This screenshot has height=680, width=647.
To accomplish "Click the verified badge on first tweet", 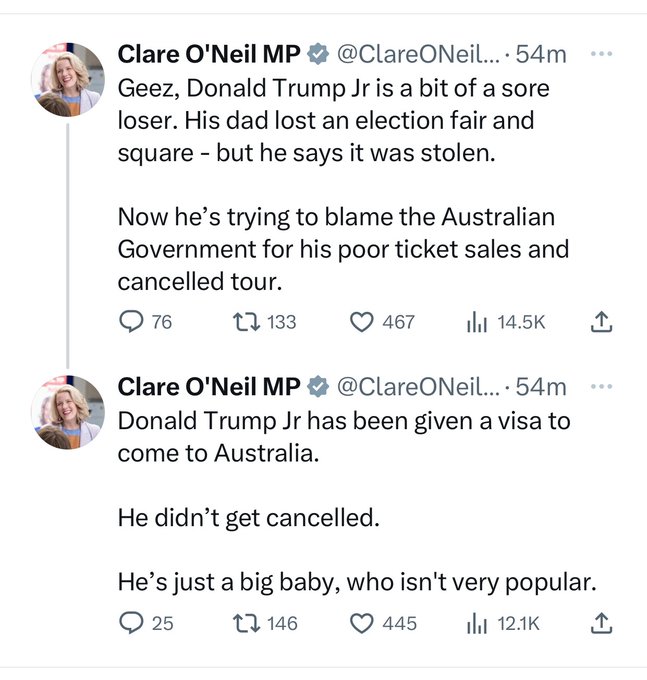I will click(x=318, y=53).
